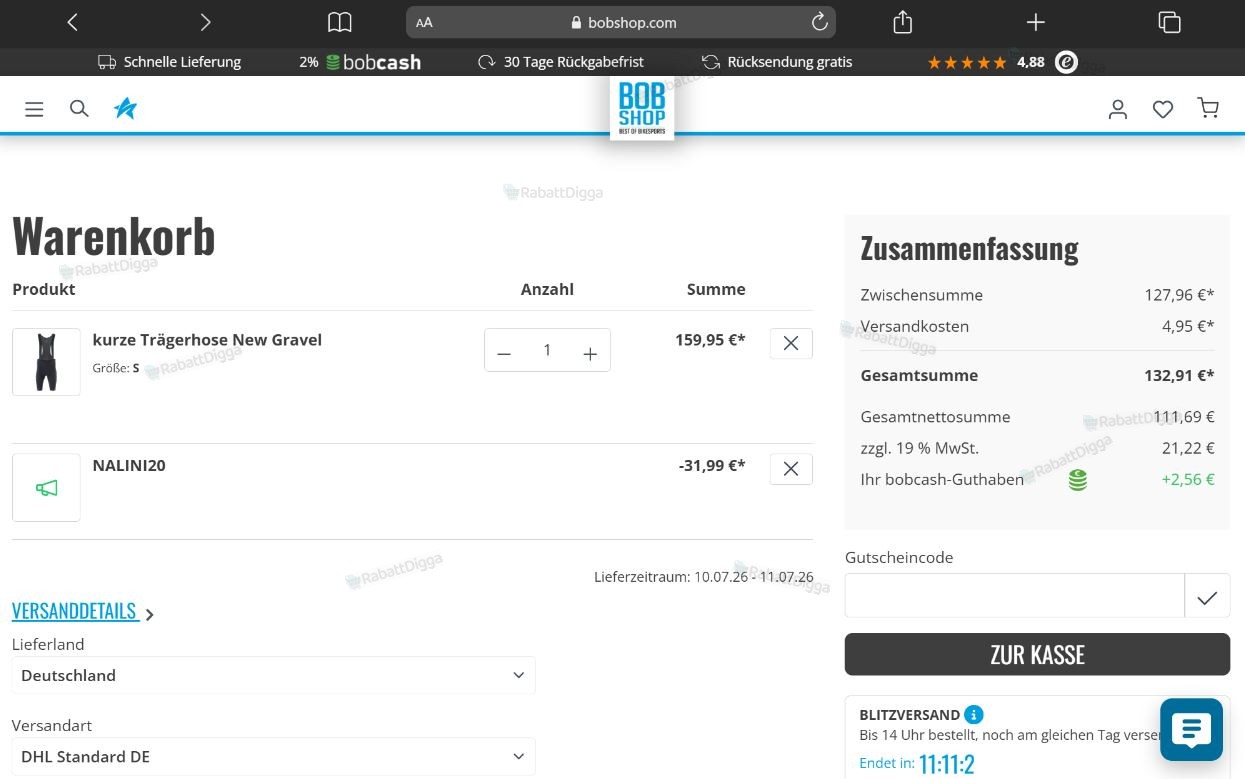1245x779 pixels.
Task: Click the blue star icon
Action: pos(125,108)
